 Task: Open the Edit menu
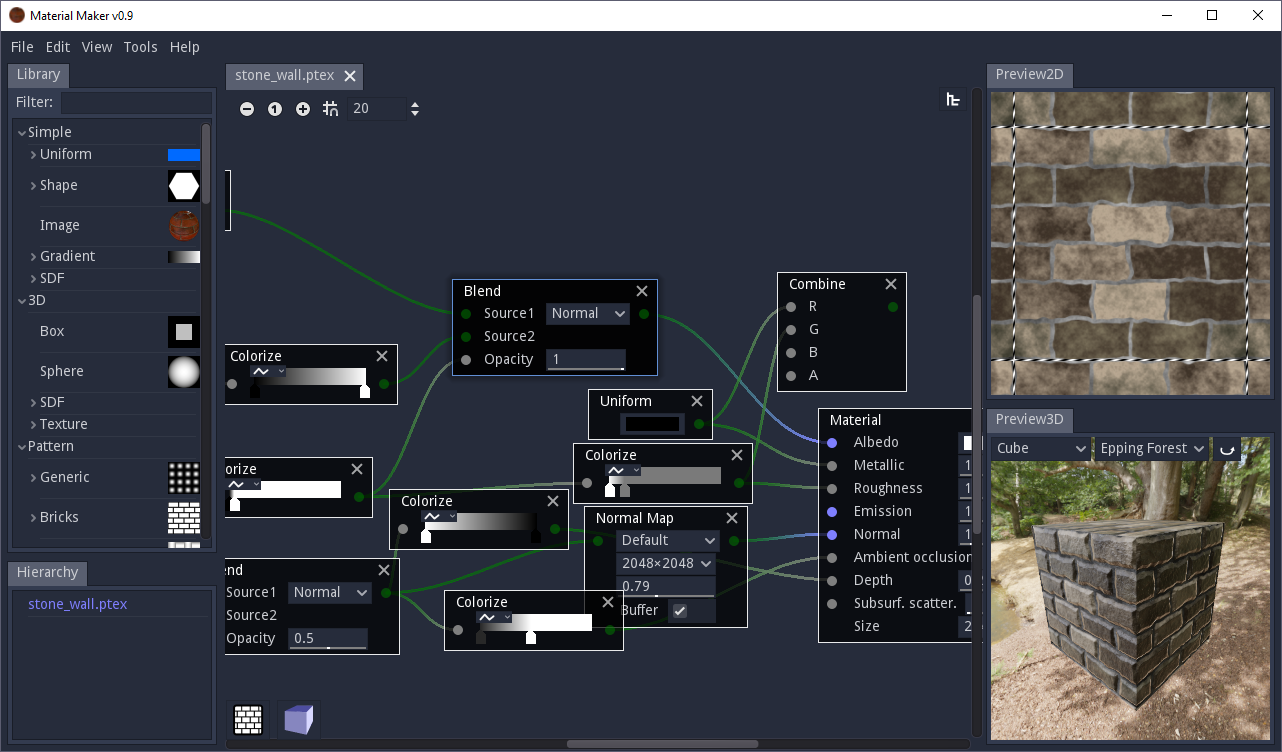pyautogui.click(x=58, y=47)
